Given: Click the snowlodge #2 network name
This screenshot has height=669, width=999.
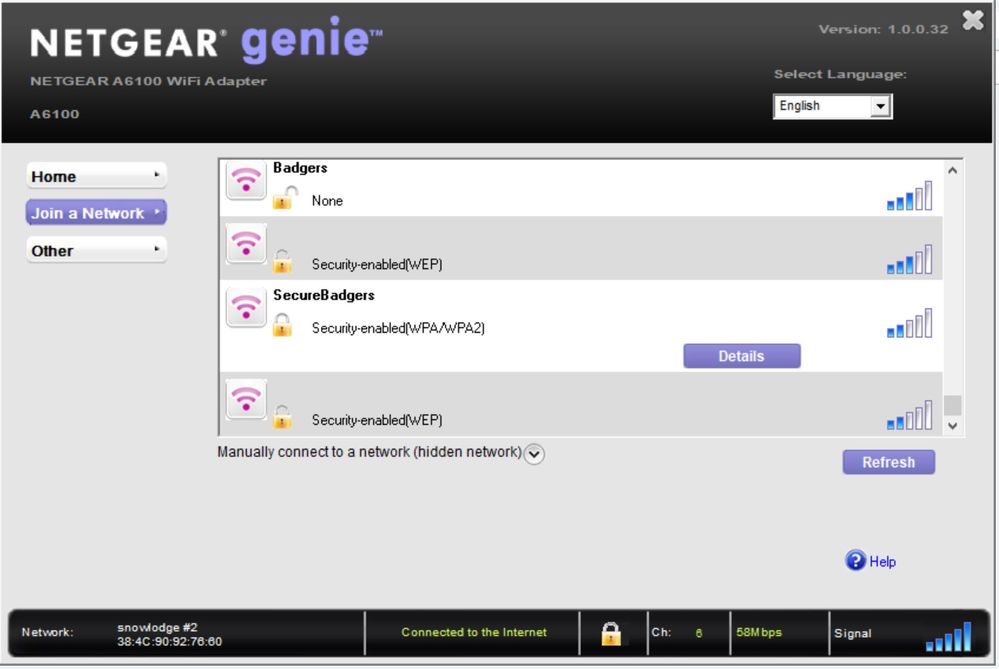Looking at the screenshot, I should (157, 627).
